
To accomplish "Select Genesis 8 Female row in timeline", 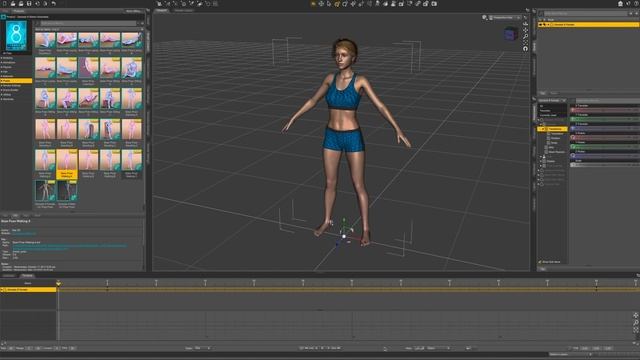I will tap(28, 289).
